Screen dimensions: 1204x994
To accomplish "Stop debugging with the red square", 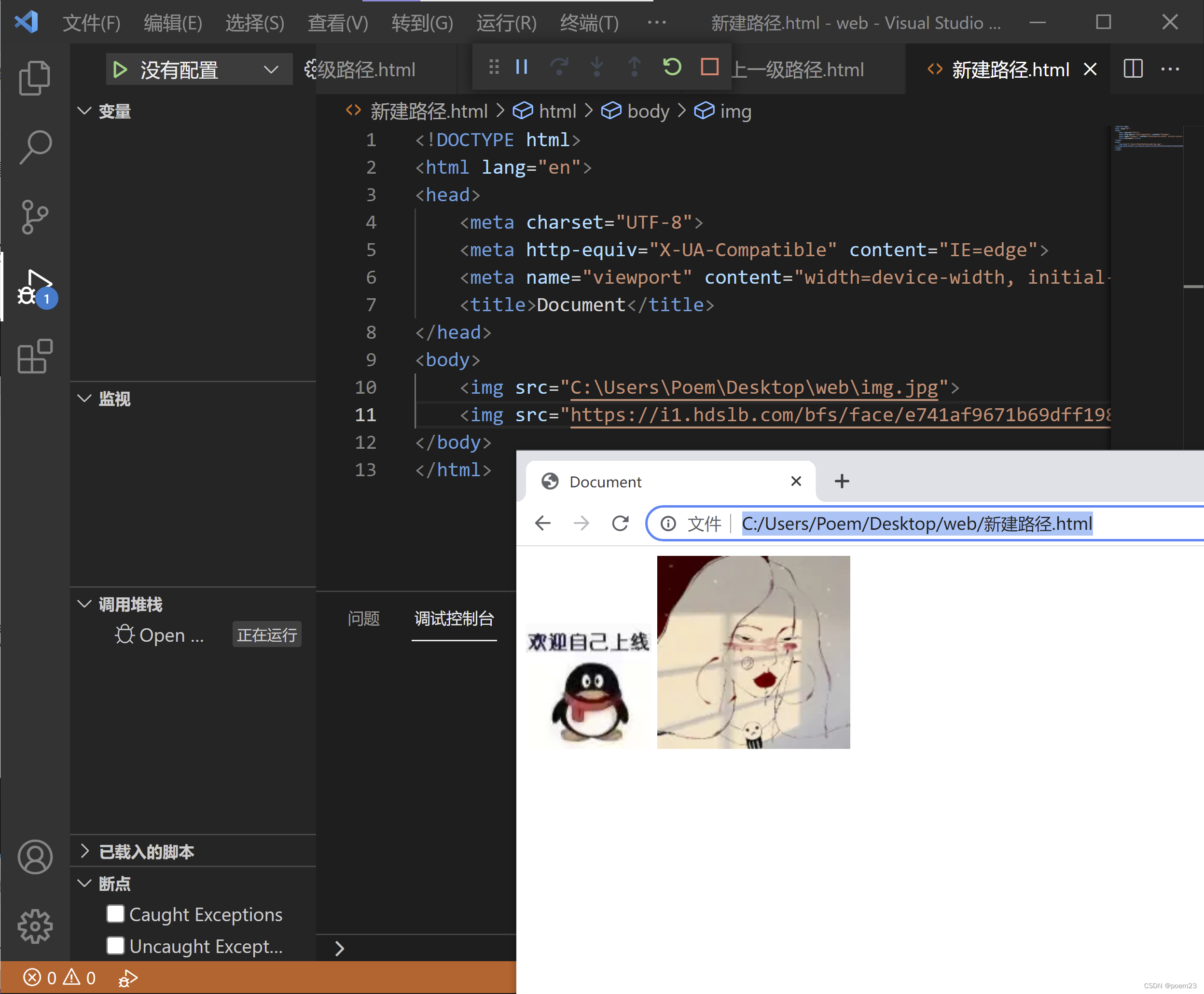I will (709, 68).
